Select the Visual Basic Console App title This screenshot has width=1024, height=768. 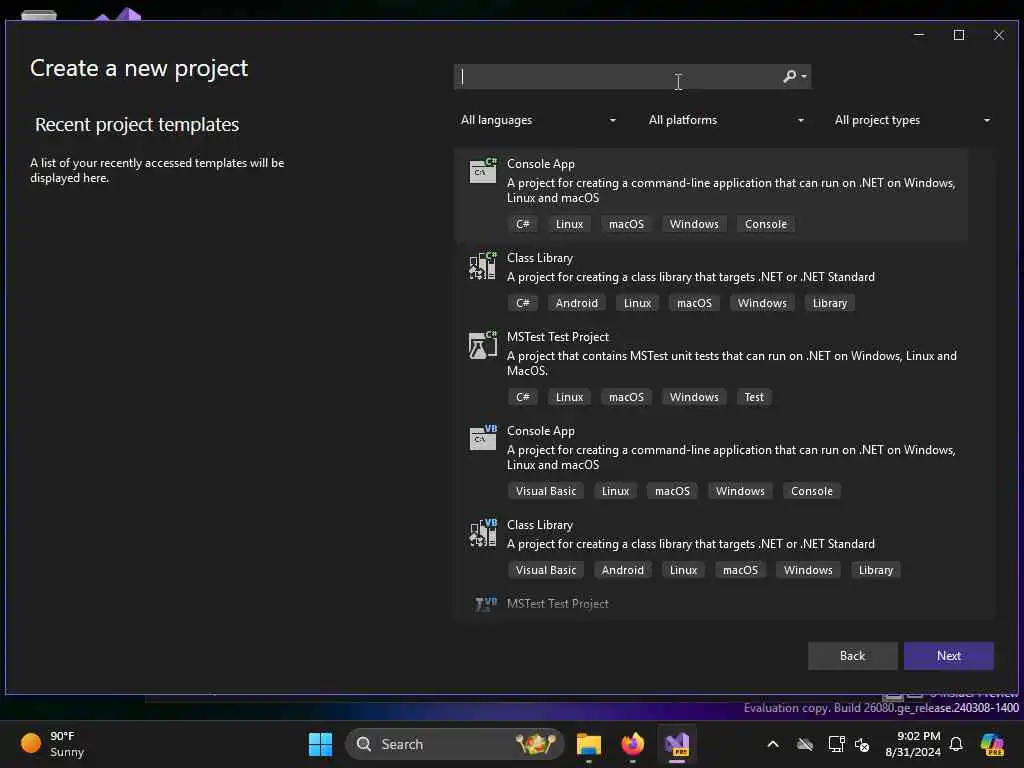coord(541,431)
